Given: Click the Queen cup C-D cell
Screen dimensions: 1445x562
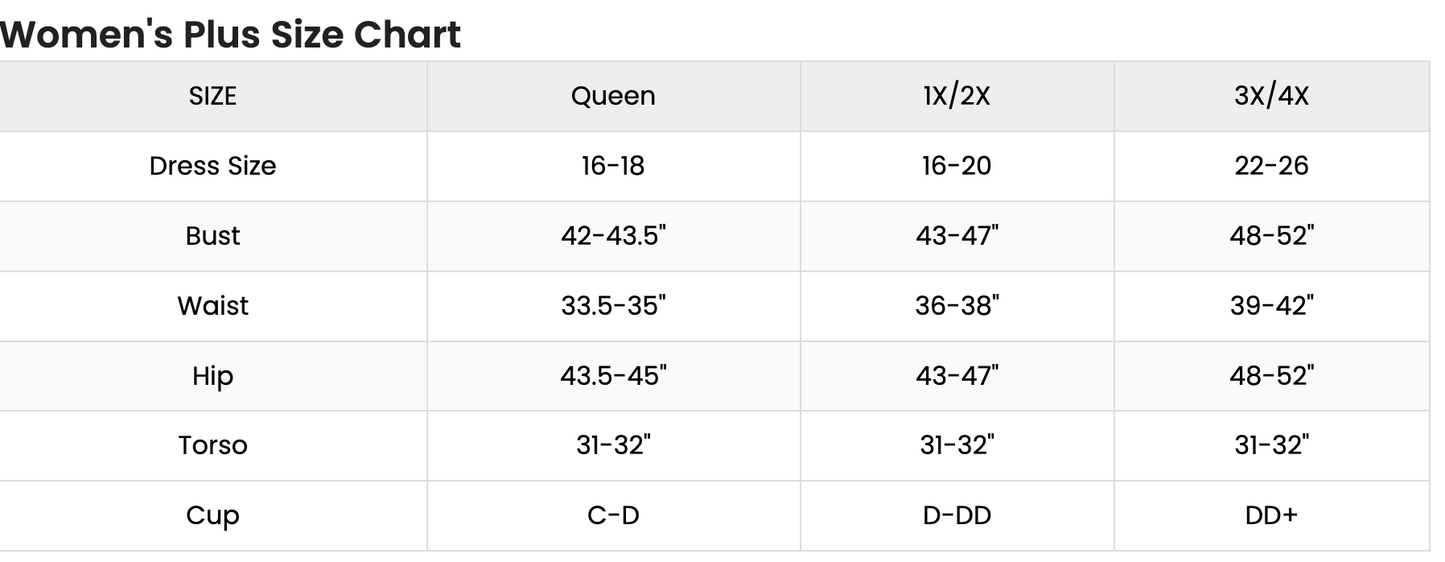Looking at the screenshot, I should 613,516.
